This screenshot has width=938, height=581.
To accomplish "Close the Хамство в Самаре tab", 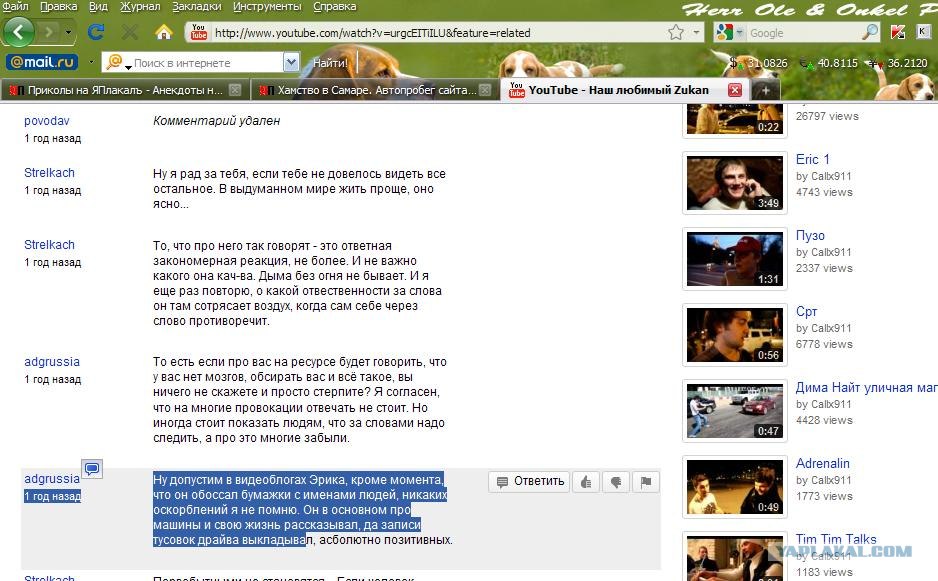I will [485, 90].
